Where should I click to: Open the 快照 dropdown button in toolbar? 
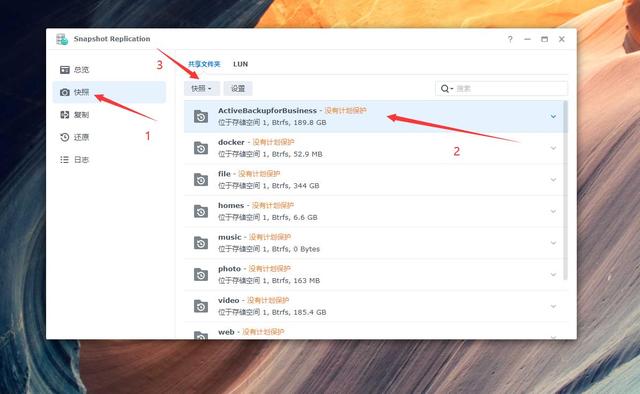click(202, 89)
